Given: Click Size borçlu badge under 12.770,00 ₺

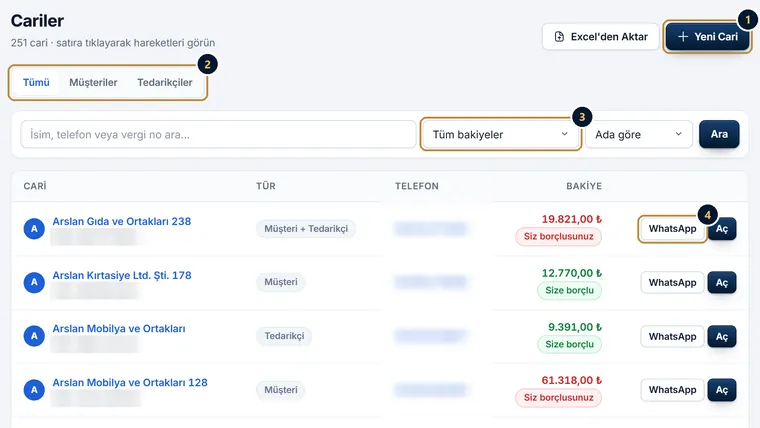Looking at the screenshot, I should click(570, 290).
